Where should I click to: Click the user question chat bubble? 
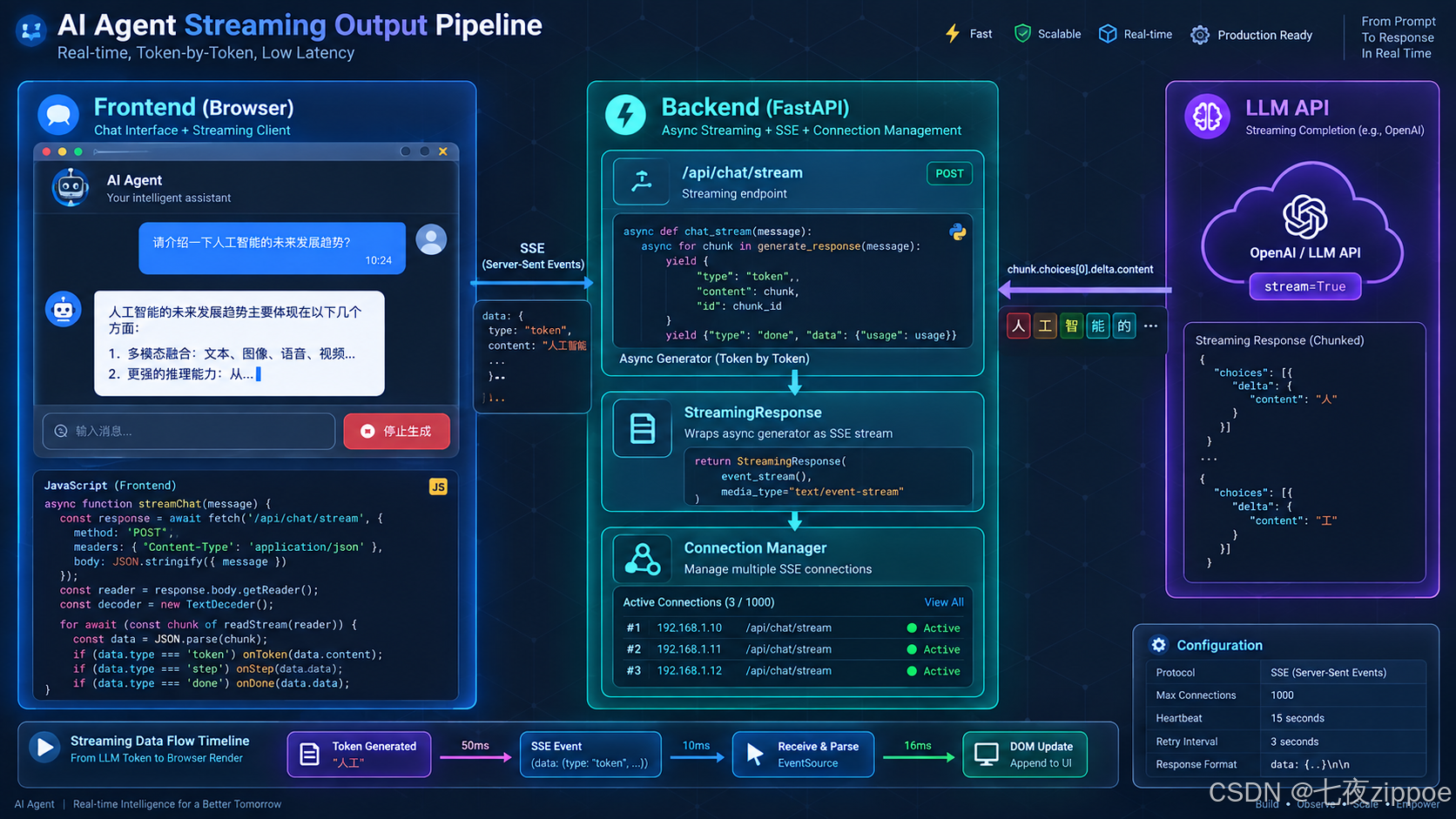coord(272,248)
